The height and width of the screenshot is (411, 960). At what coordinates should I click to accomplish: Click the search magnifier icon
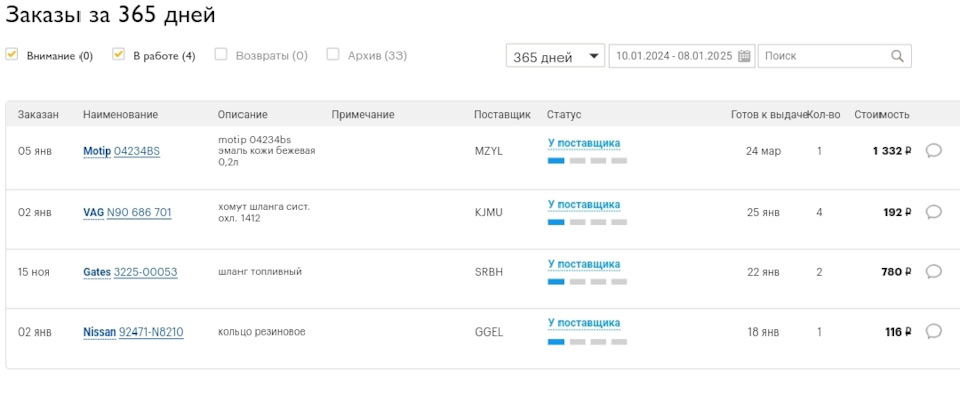(898, 57)
